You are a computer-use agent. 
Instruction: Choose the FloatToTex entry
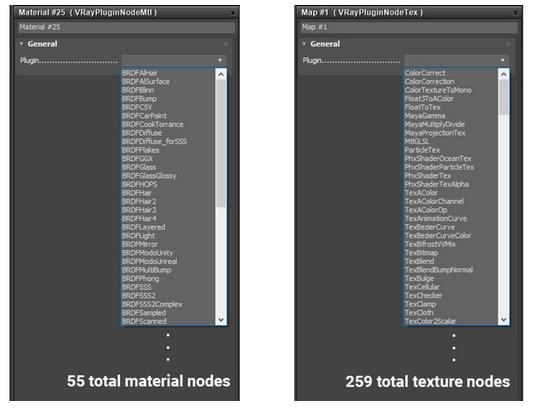pos(422,107)
